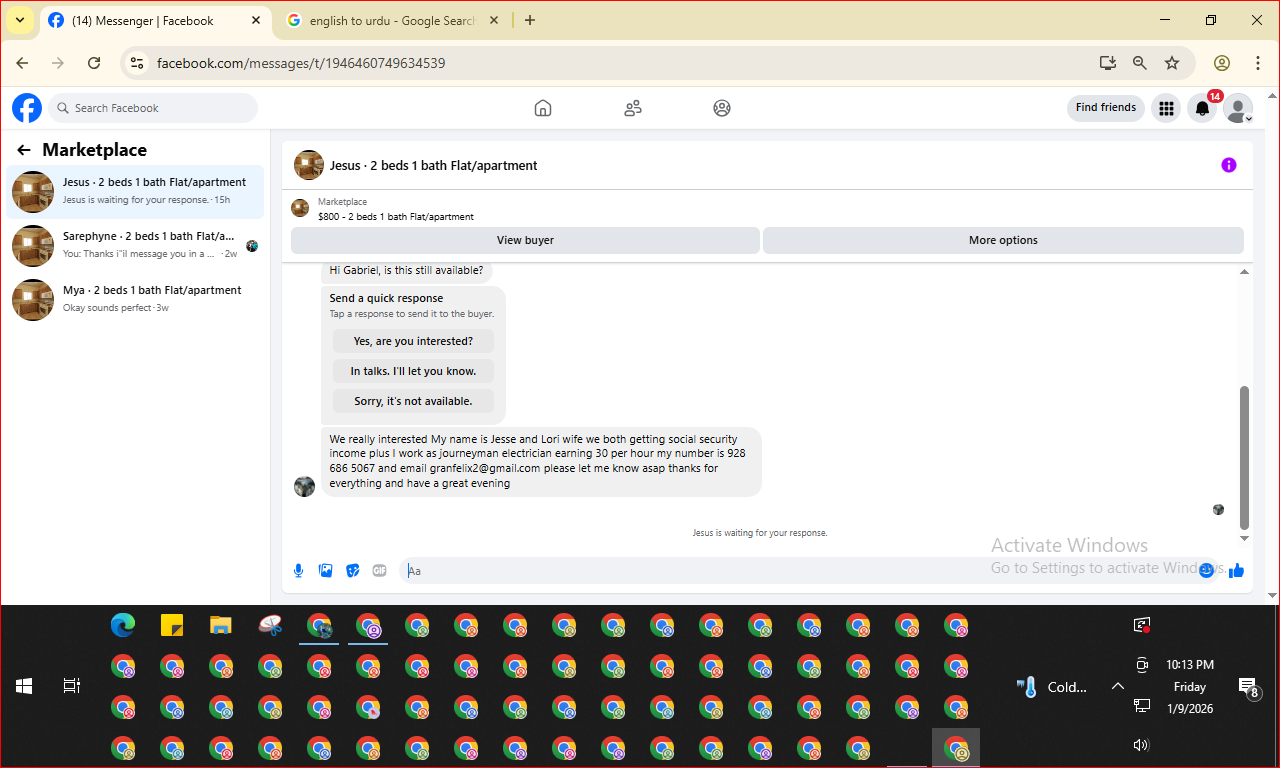The width and height of the screenshot is (1280, 768).
Task: Open the Windows Start menu
Action: [24, 686]
